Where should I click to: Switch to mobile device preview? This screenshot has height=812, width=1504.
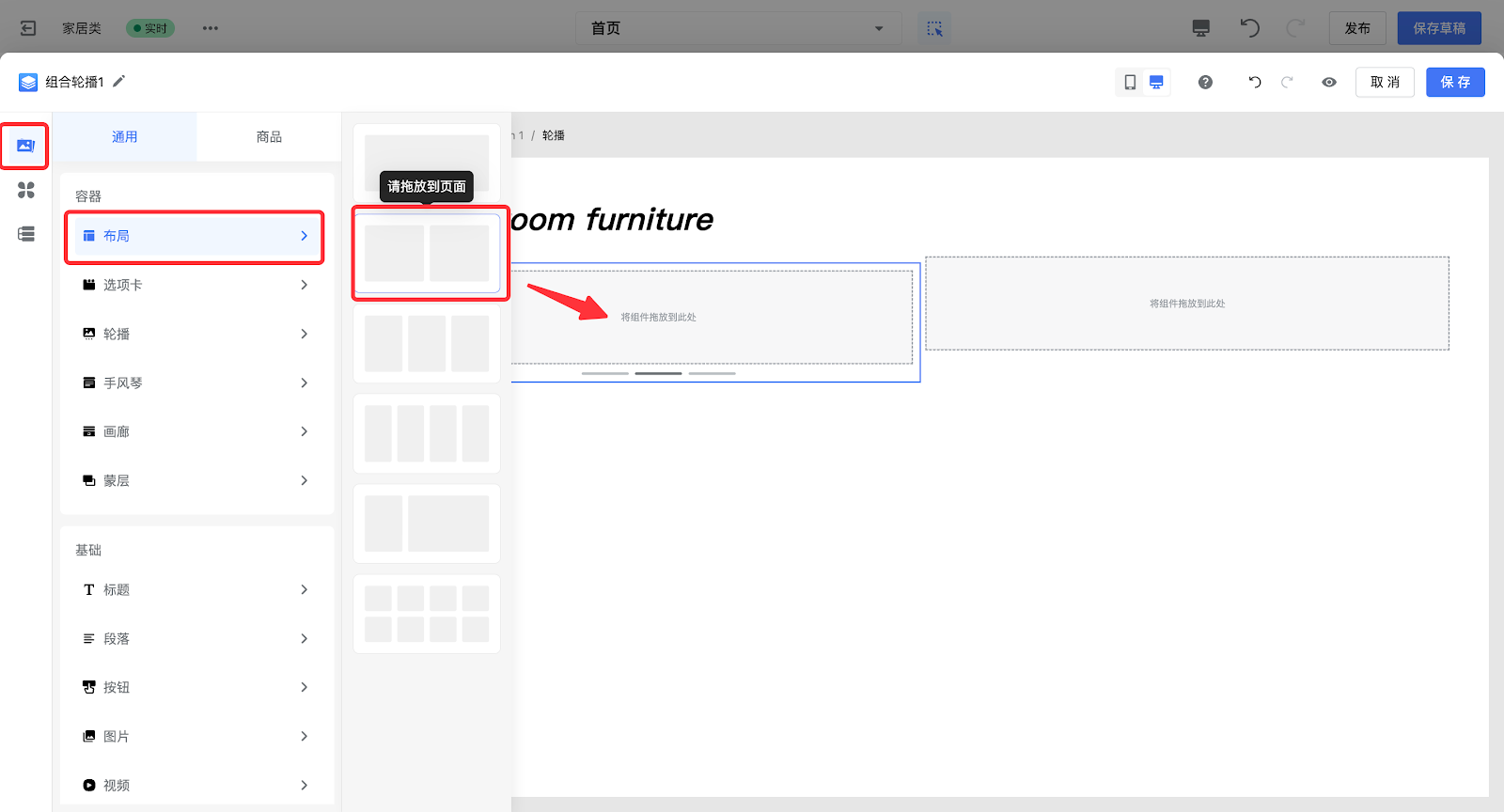pos(1130,83)
